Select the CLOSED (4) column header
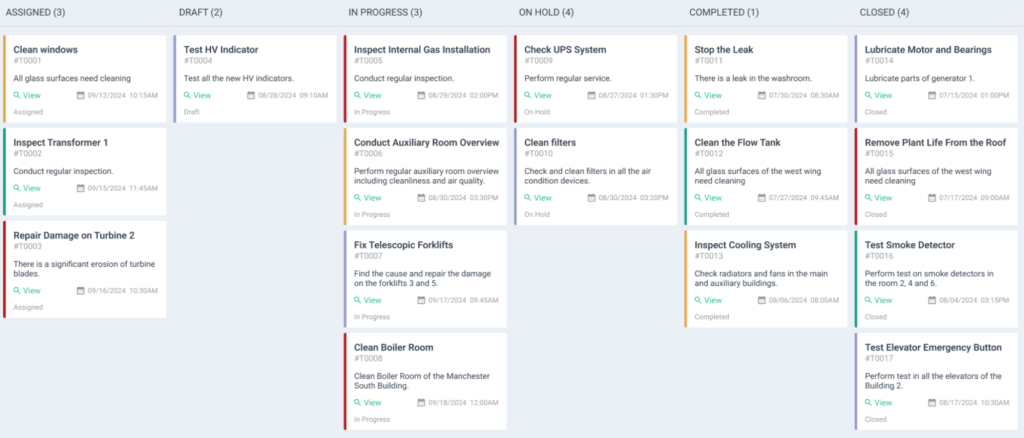Image resolution: width=1024 pixels, height=438 pixels. [884, 12]
